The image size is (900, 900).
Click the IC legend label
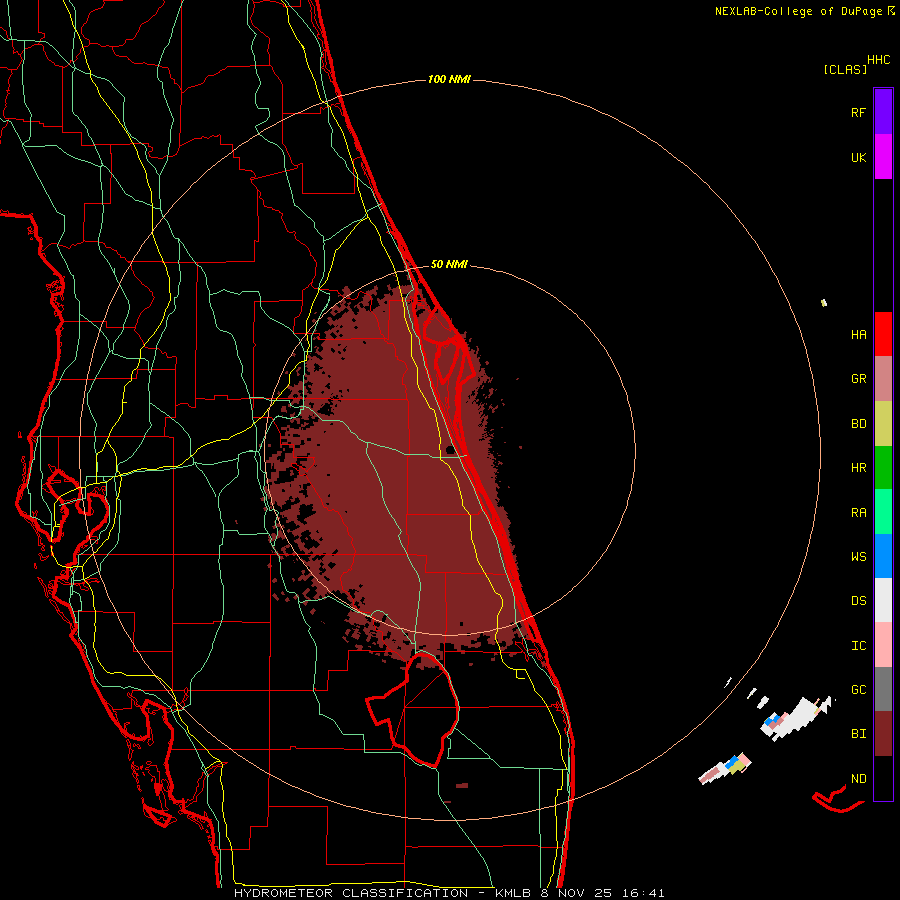tap(858, 646)
